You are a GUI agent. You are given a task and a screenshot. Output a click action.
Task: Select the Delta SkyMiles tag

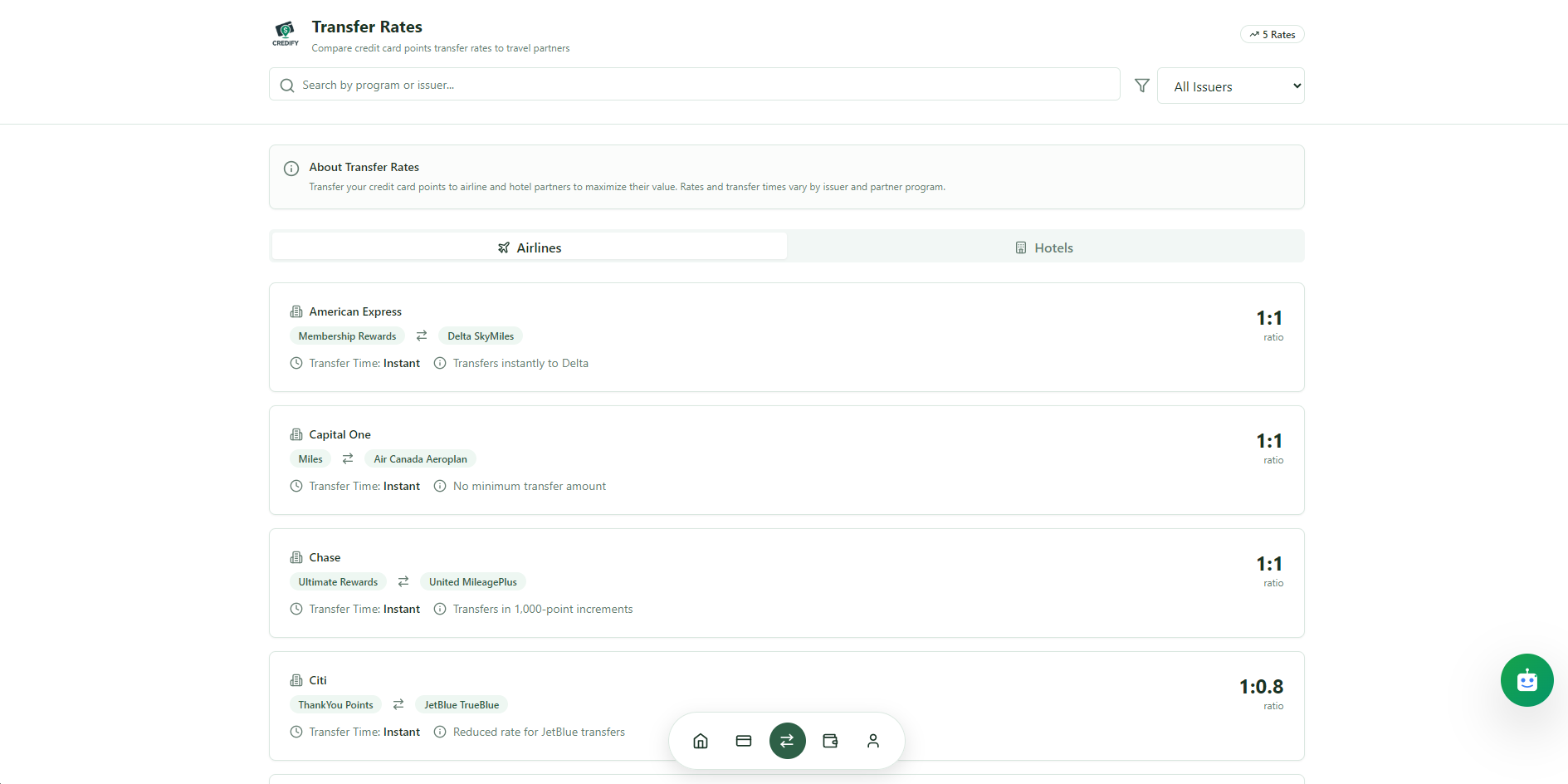tap(481, 336)
